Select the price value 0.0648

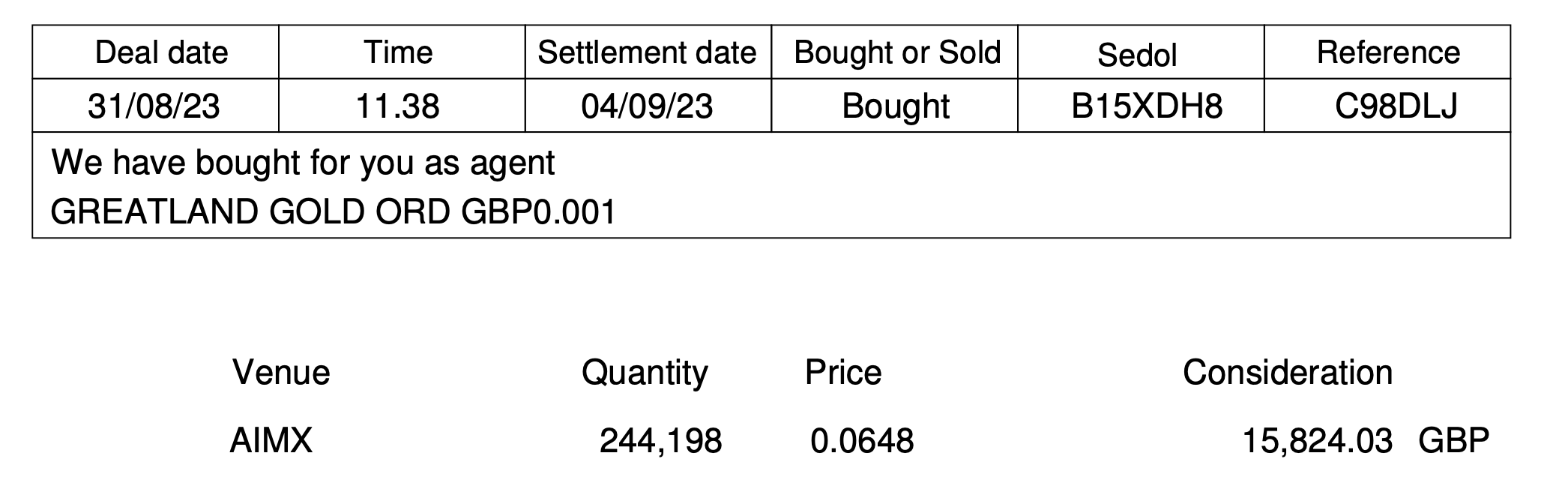click(x=862, y=440)
